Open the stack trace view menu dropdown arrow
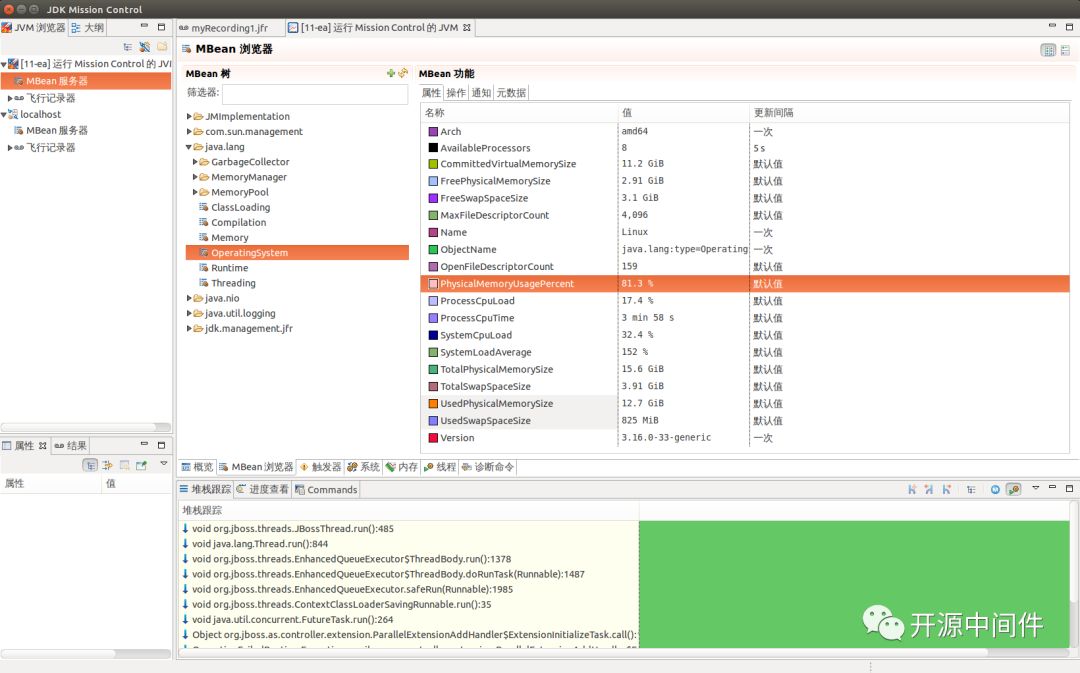1080x673 pixels. coord(1035,488)
